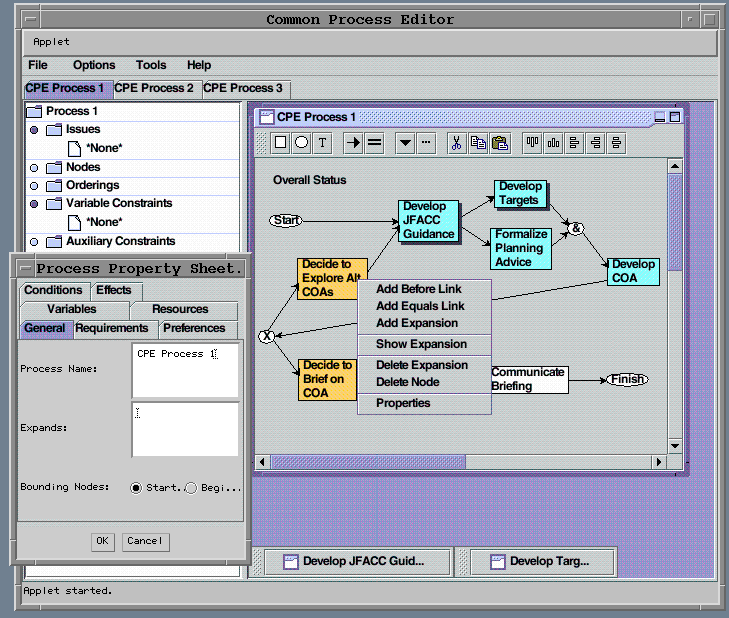Viewport: 729px width, 618px height.
Task: Click the equals link tool icon
Action: click(374, 143)
